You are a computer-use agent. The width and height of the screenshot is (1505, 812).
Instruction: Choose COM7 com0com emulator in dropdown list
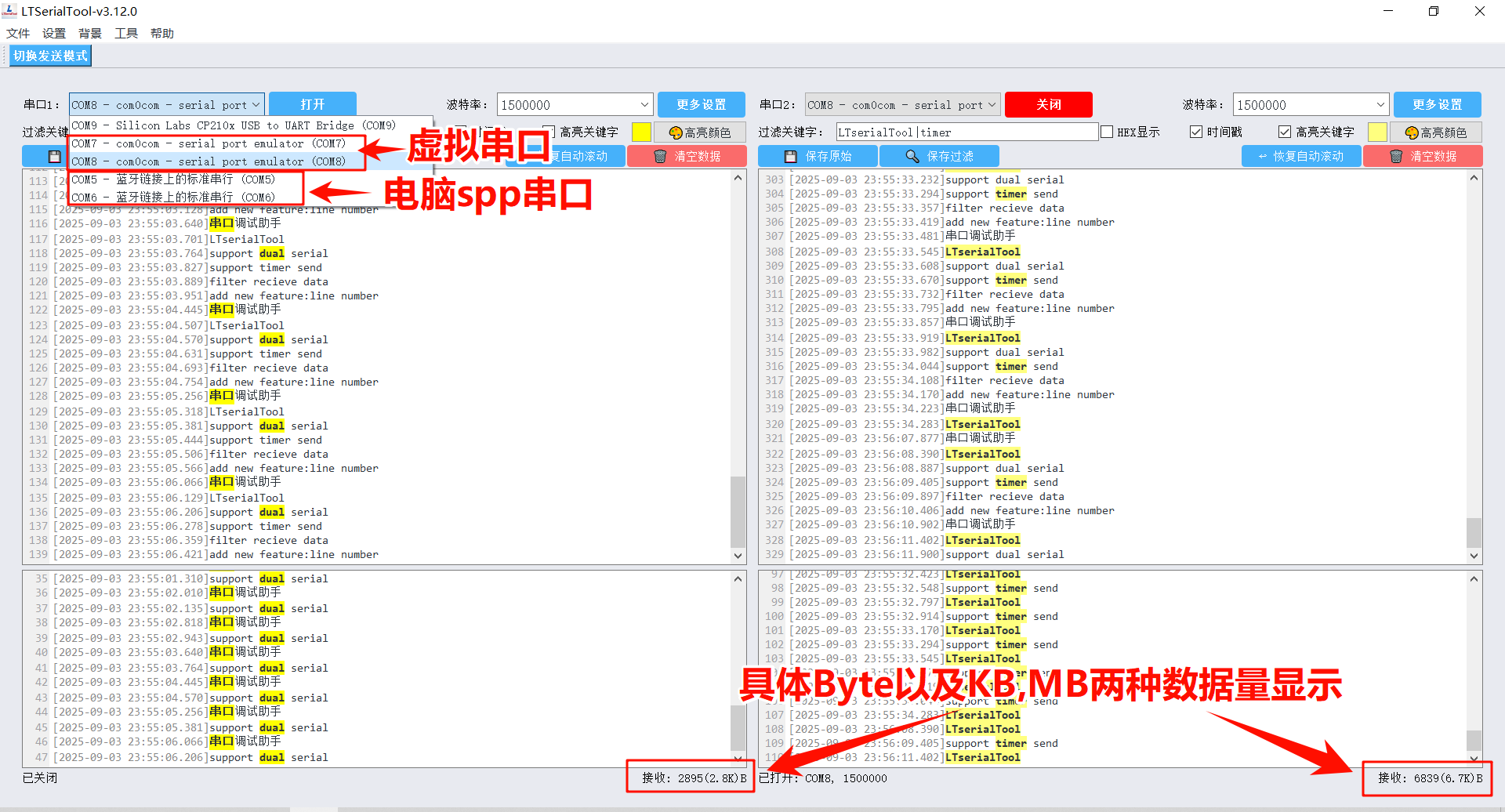[x=209, y=143]
